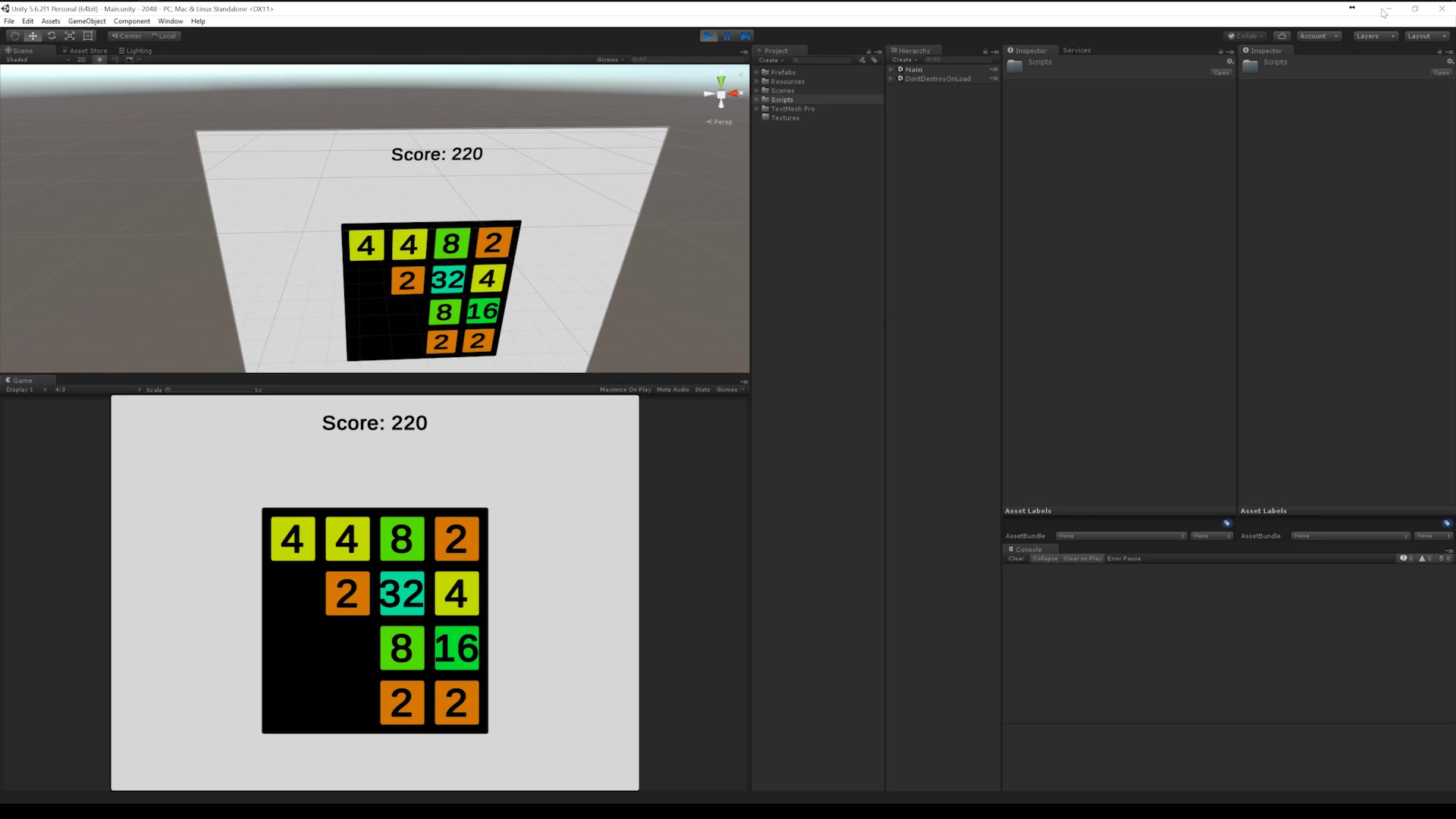Select the Hand tool in the toolbar
The height and width of the screenshot is (819, 1456).
(x=14, y=36)
